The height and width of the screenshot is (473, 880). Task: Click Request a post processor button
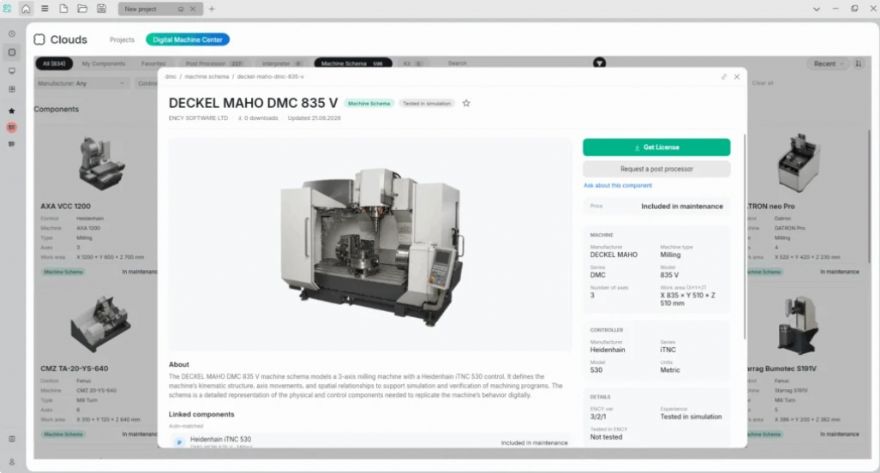click(x=657, y=169)
